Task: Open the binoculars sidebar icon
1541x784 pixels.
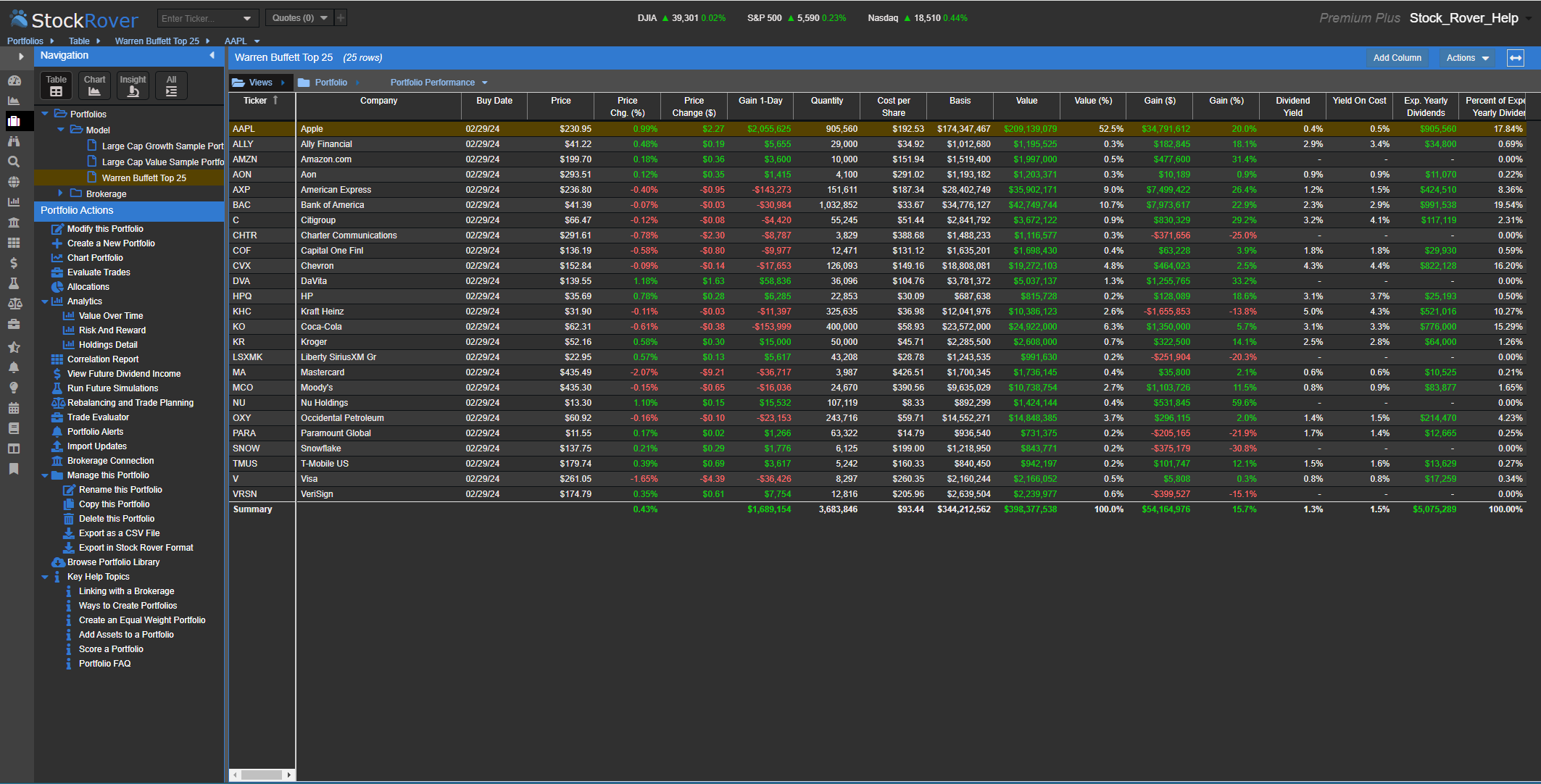Action: tap(14, 141)
